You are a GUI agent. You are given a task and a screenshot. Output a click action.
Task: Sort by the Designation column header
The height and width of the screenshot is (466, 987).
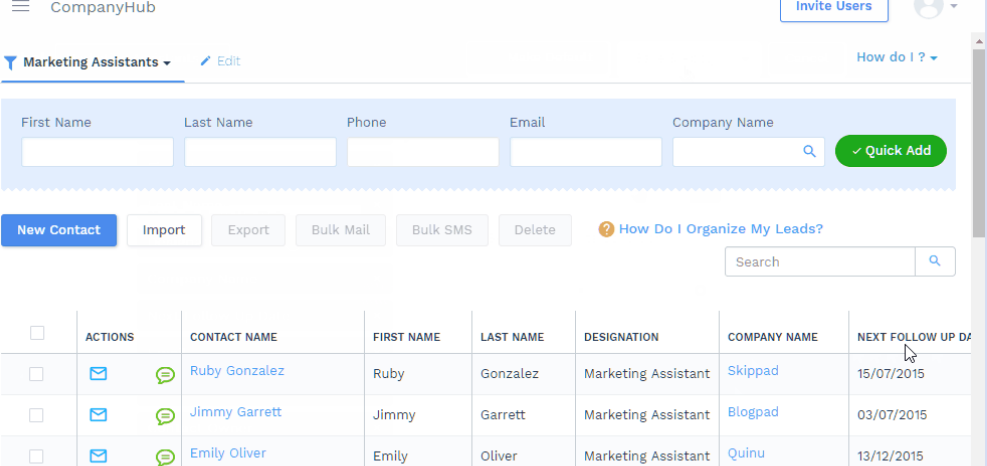tap(621, 337)
